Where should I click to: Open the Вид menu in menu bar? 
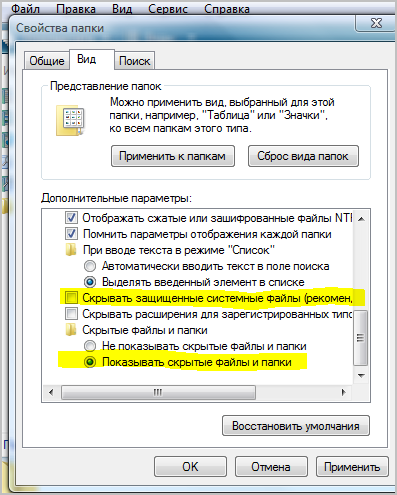pyautogui.click(x=122, y=9)
